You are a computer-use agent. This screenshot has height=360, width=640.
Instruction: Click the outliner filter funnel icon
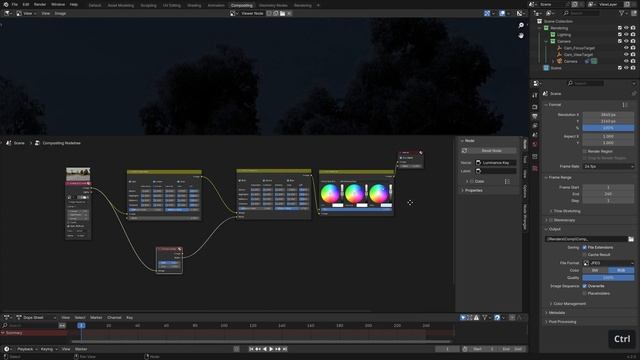tap(622, 13)
